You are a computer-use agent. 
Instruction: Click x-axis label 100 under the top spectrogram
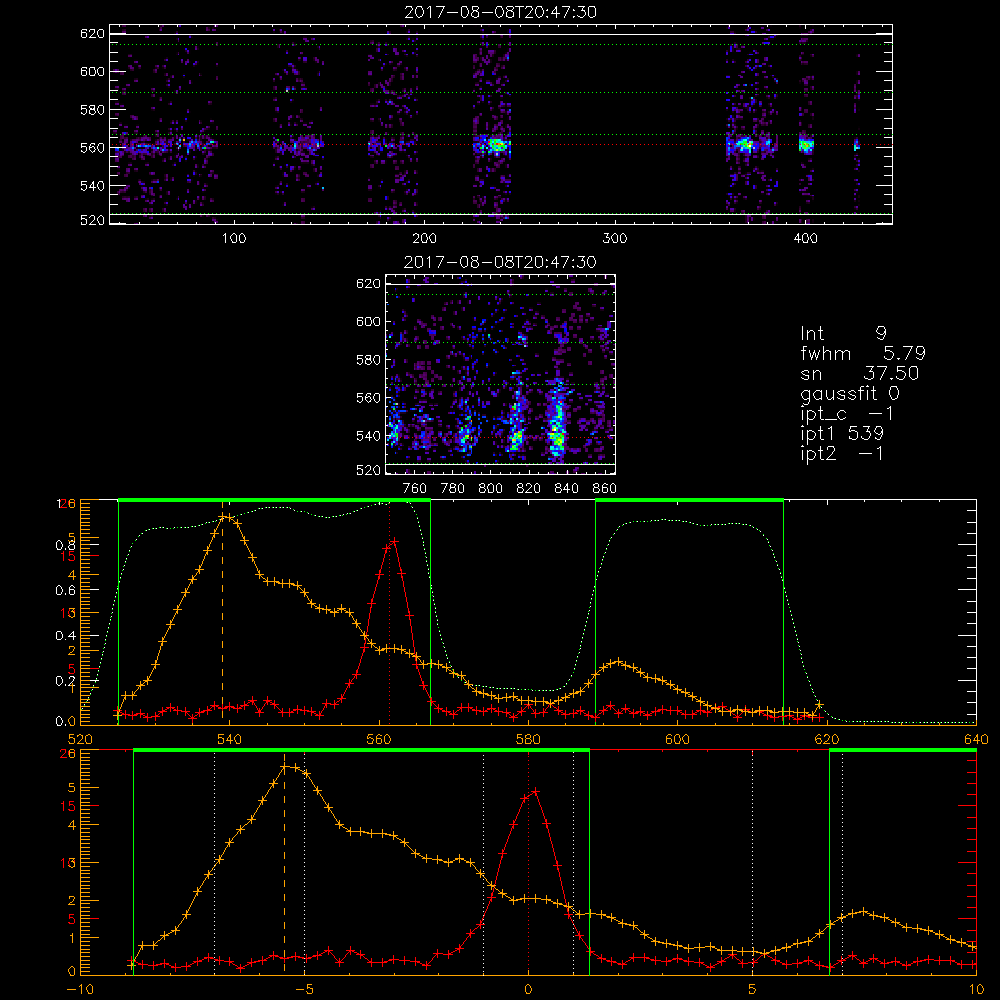[233, 239]
